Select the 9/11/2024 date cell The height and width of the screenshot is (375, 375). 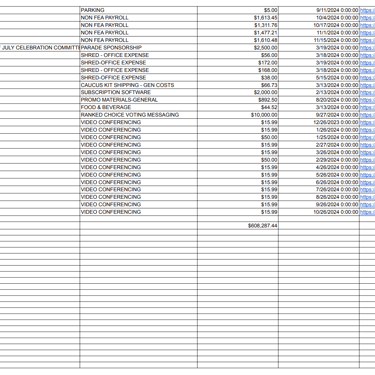pyautogui.click(x=319, y=10)
